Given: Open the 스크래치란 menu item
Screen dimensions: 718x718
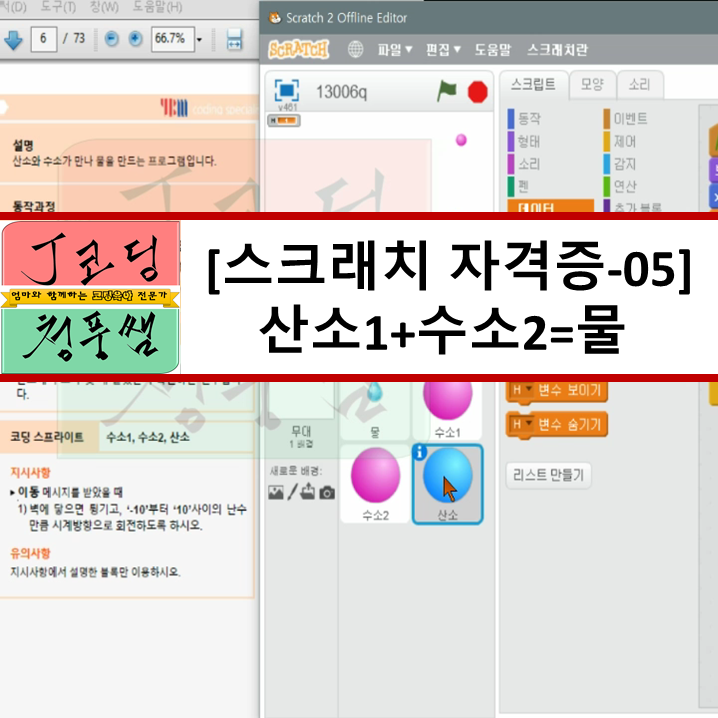Looking at the screenshot, I should pos(557,49).
